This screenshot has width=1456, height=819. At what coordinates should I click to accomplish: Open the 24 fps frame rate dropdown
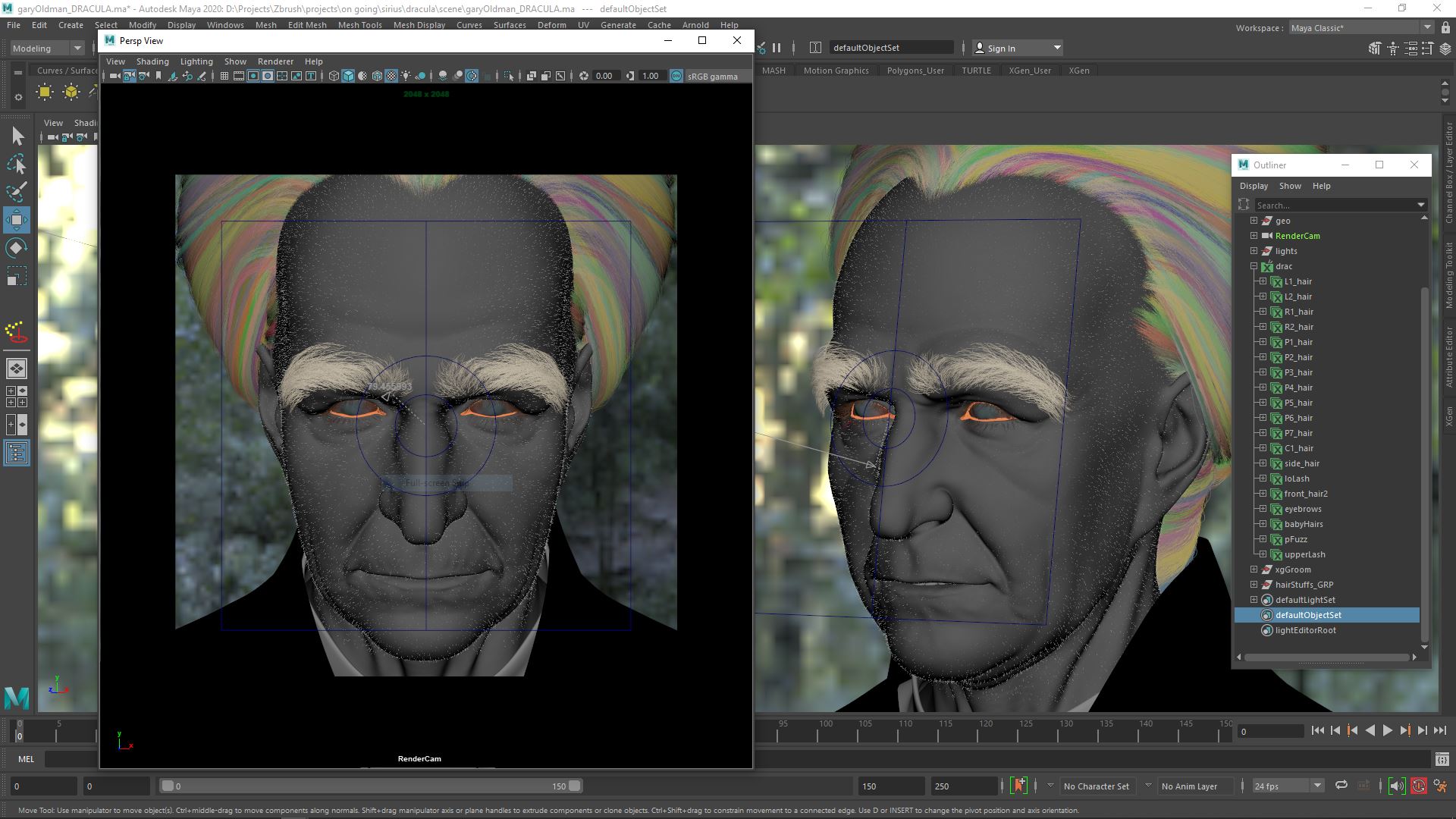click(x=1287, y=786)
